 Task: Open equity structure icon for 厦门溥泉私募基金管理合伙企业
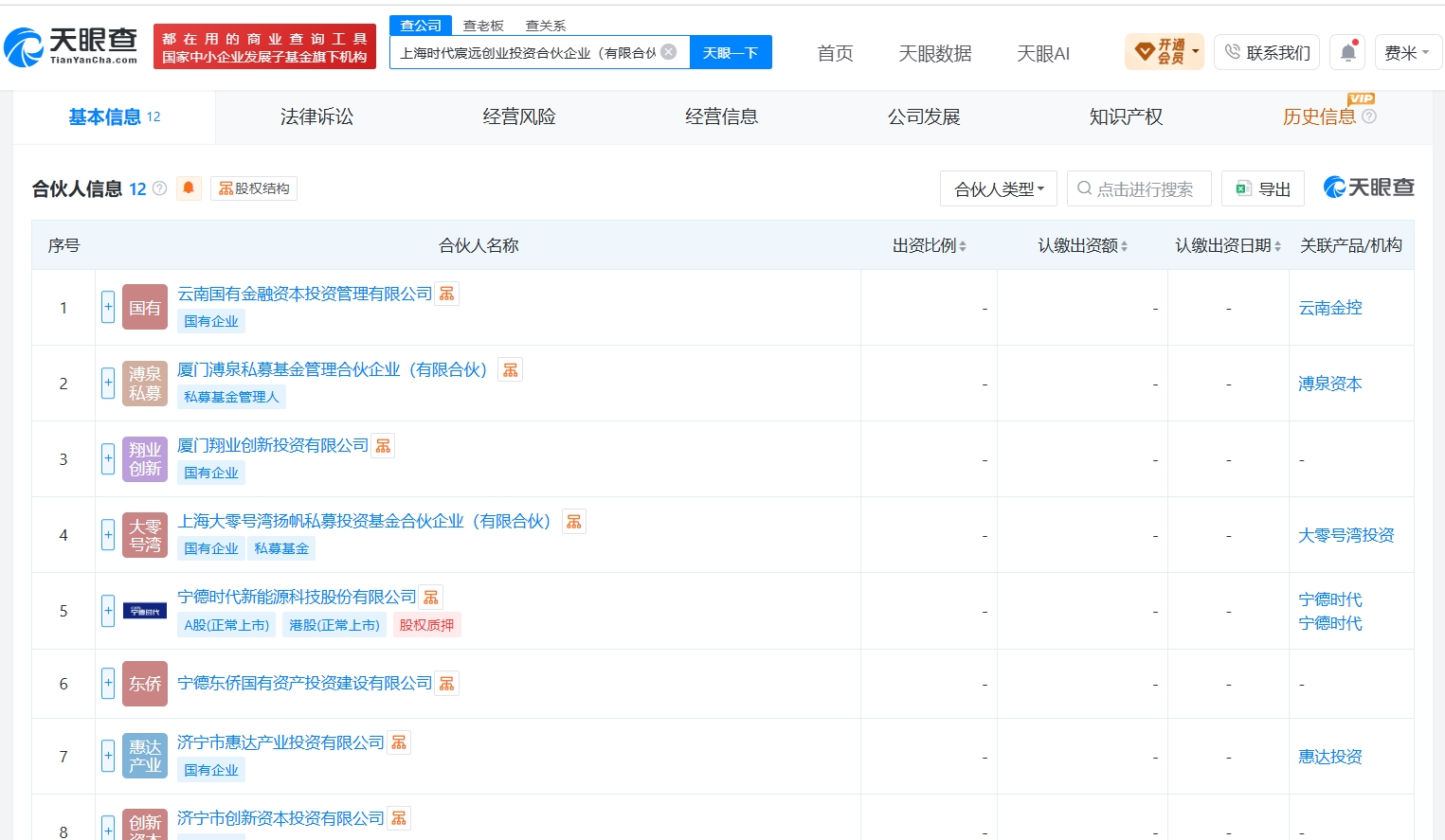coord(511,369)
